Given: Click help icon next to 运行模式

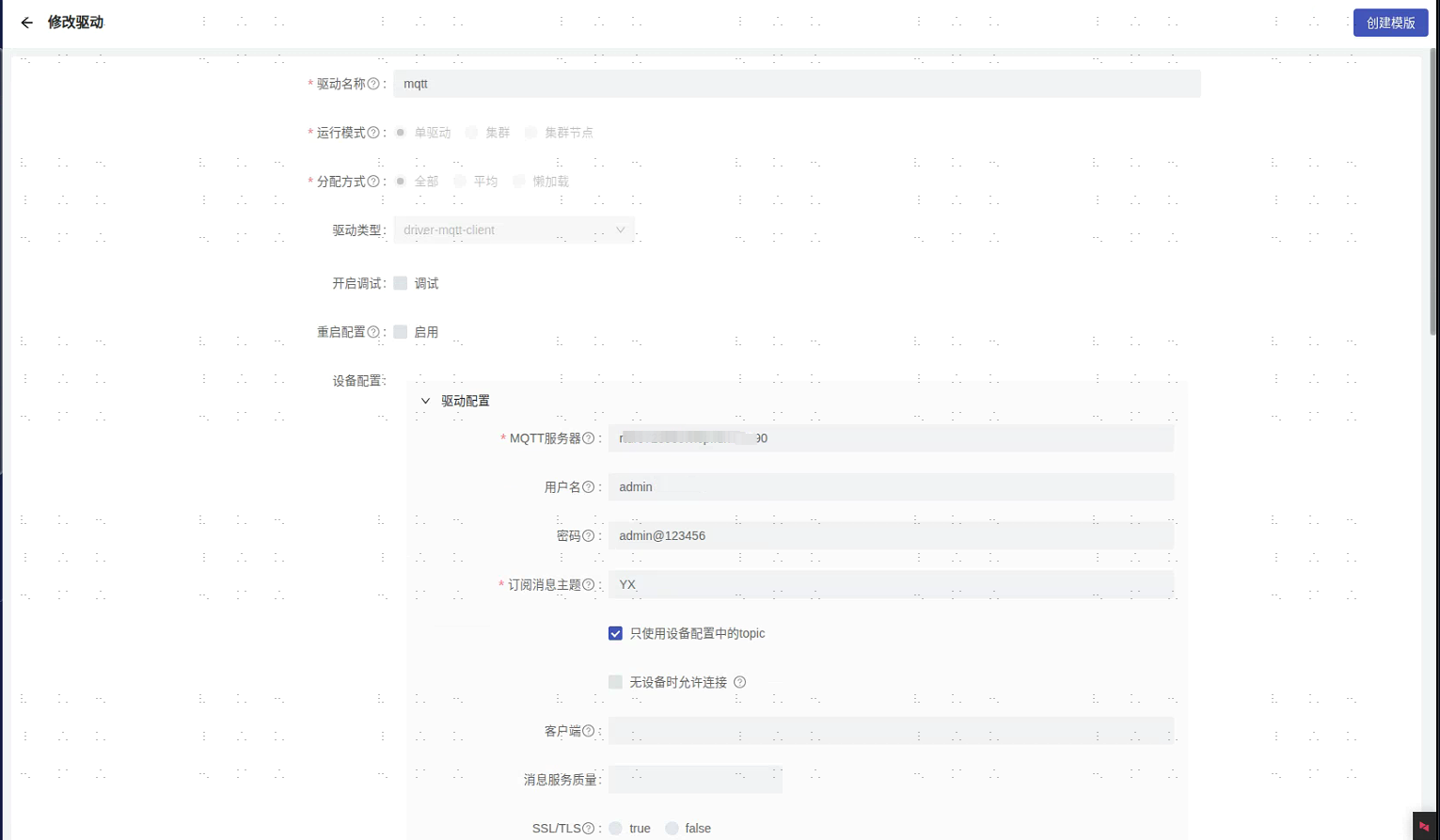Looking at the screenshot, I should click(x=373, y=133).
